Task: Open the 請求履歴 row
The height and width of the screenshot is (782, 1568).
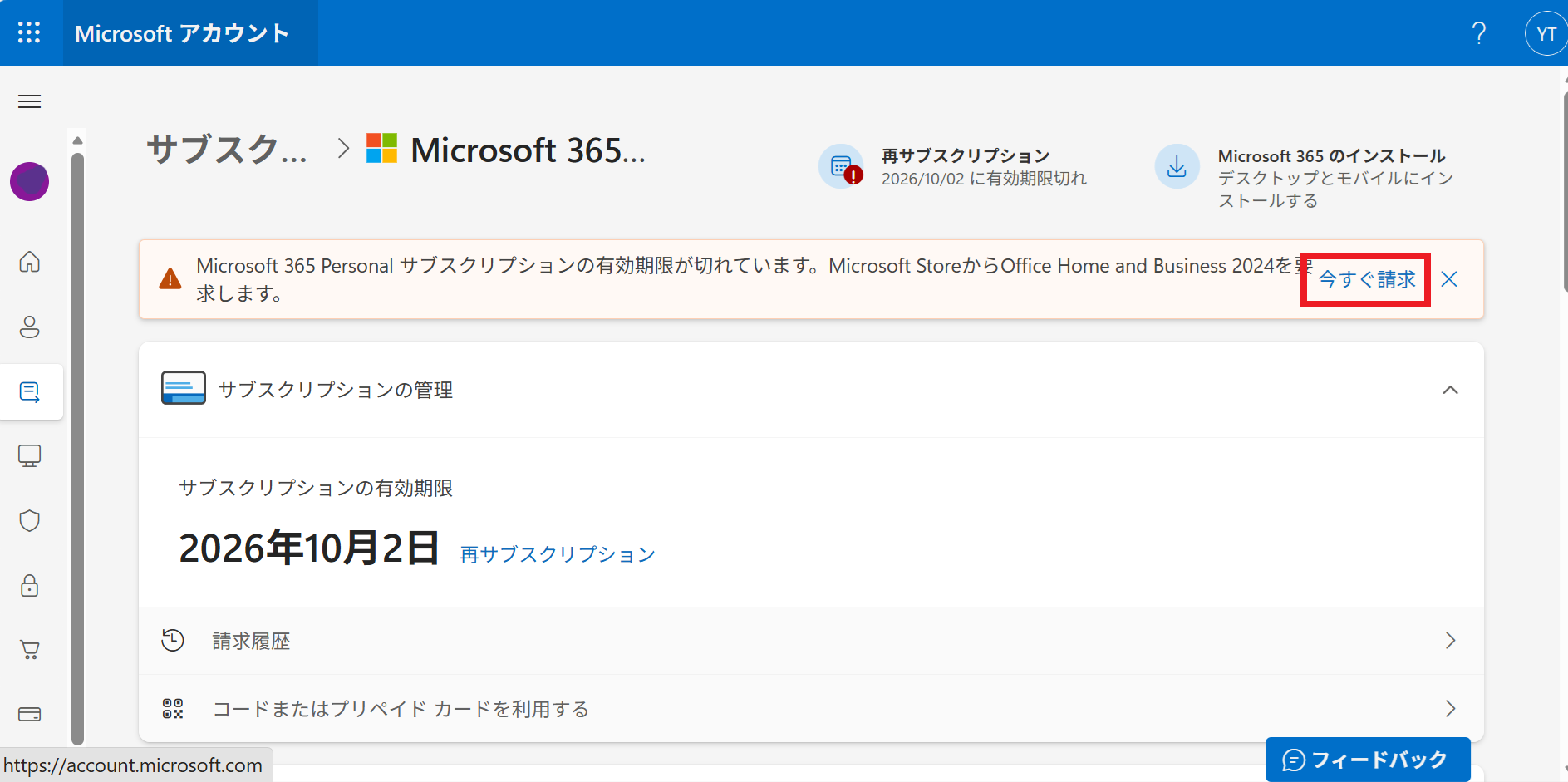Action: [x=811, y=641]
